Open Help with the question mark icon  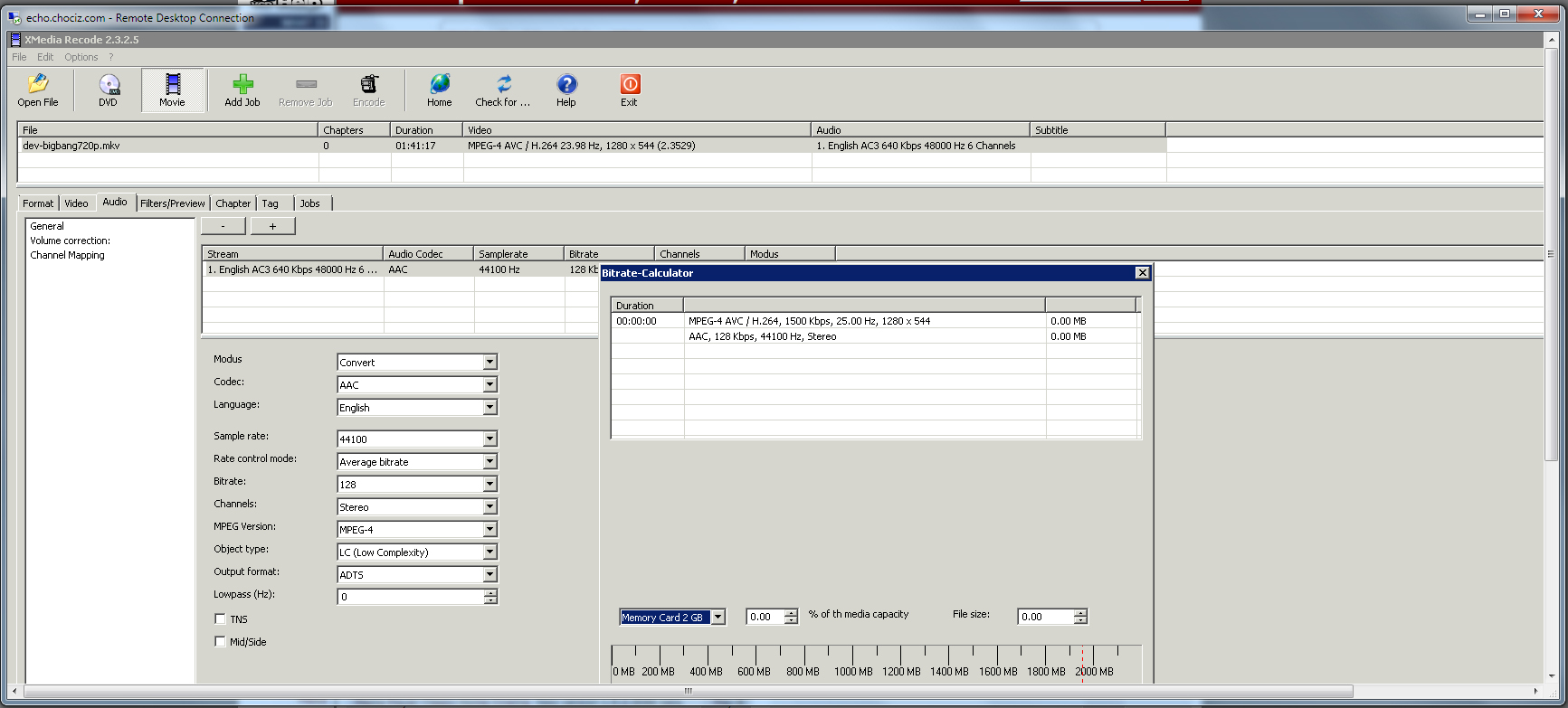(566, 85)
